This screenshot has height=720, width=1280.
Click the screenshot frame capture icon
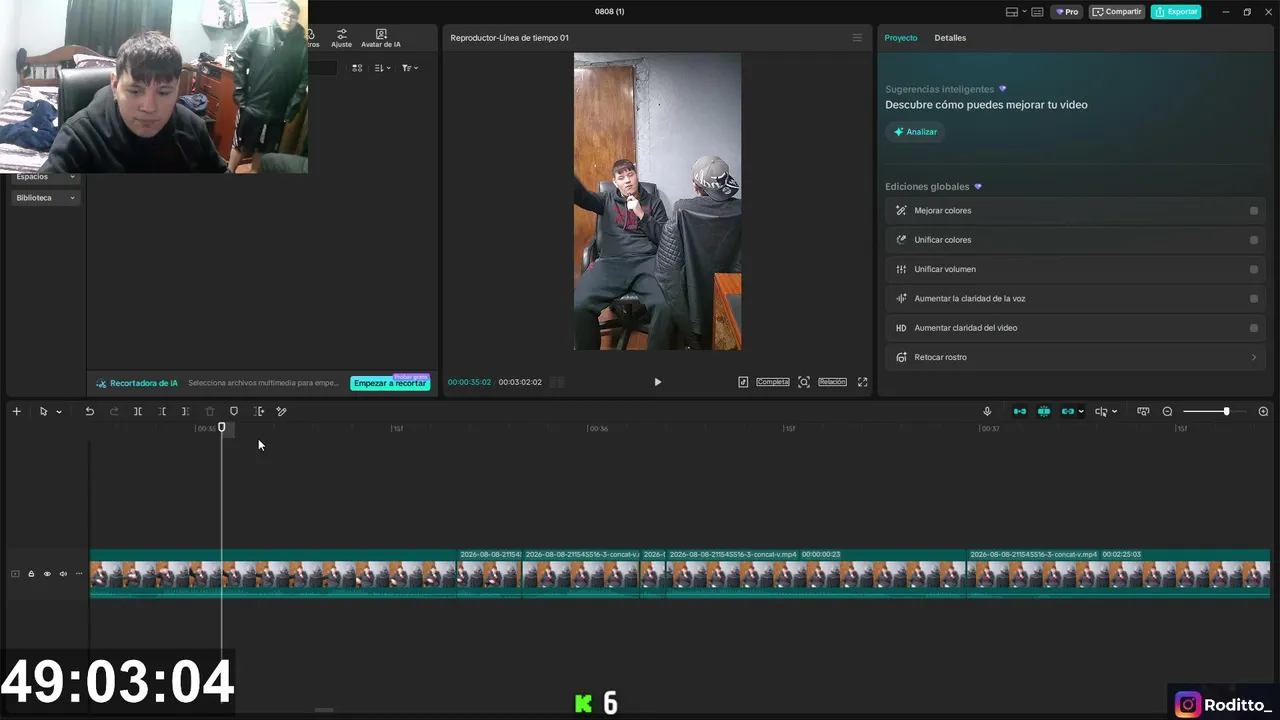coord(804,382)
